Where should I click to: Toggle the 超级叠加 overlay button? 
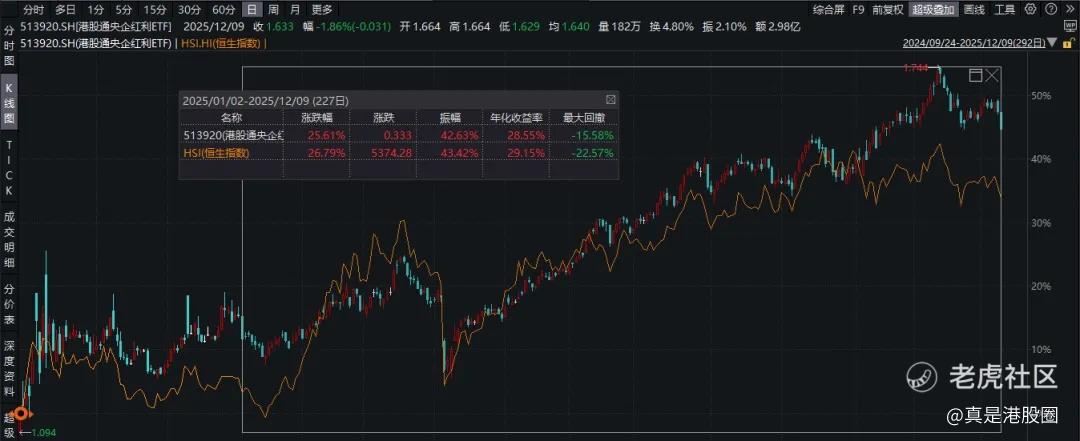tap(934, 10)
